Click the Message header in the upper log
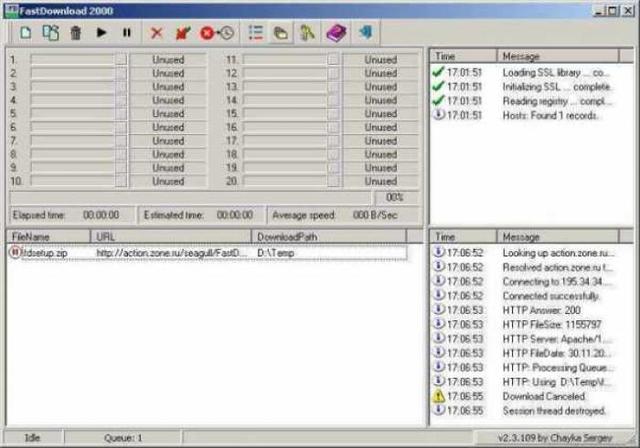The image size is (640, 448). click(x=558, y=56)
